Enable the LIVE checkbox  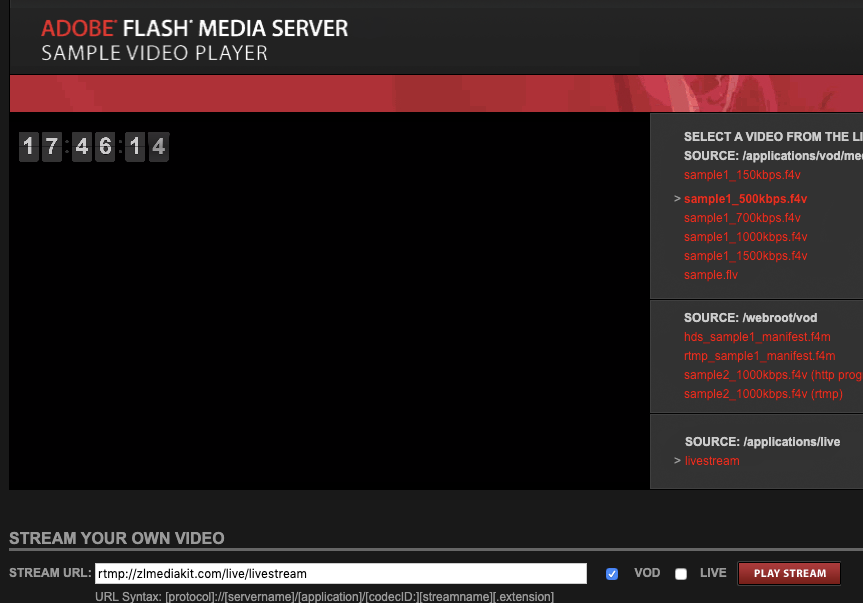tap(681, 573)
